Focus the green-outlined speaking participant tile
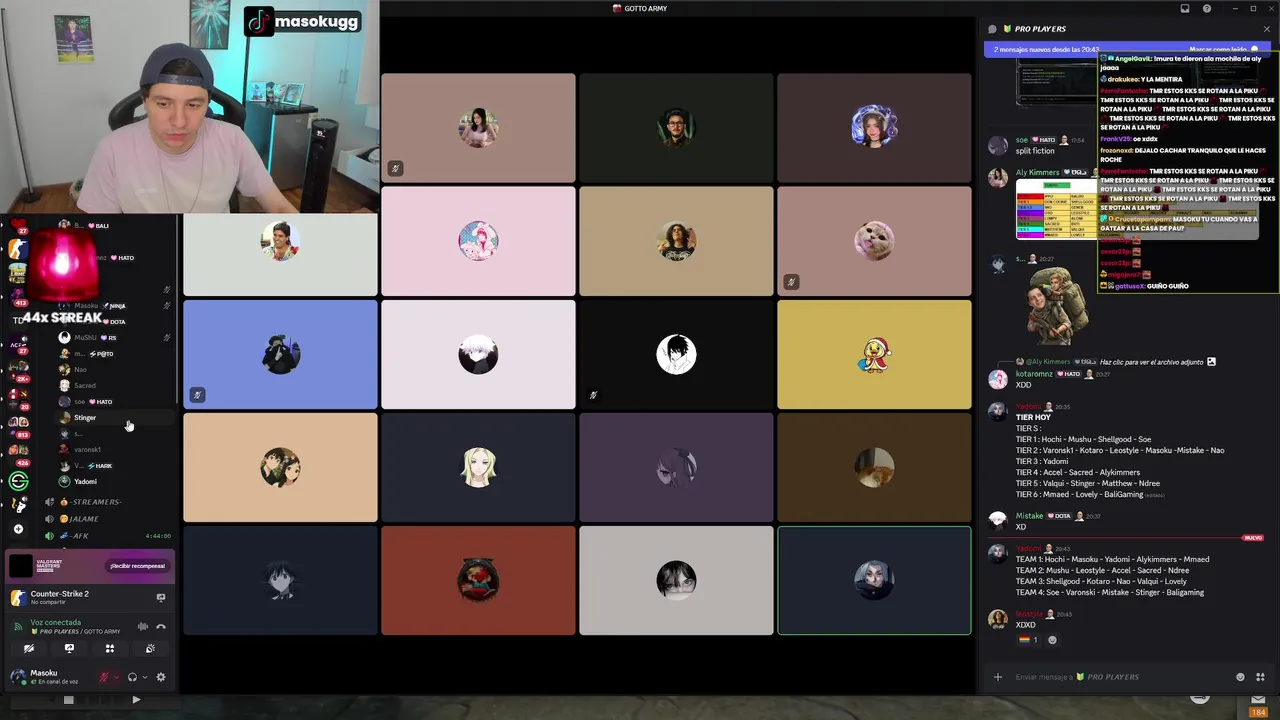The image size is (1280, 720). pyautogui.click(x=874, y=581)
